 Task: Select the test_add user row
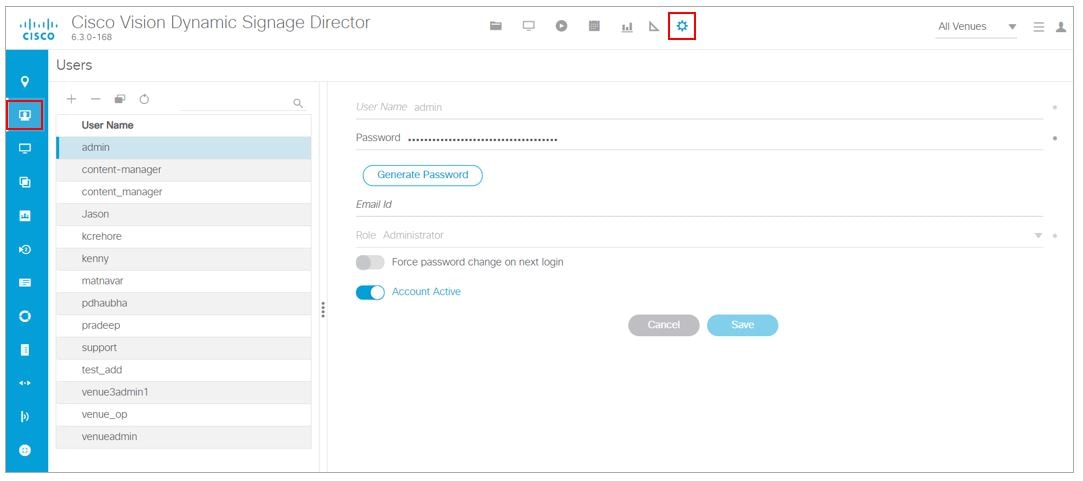184,370
